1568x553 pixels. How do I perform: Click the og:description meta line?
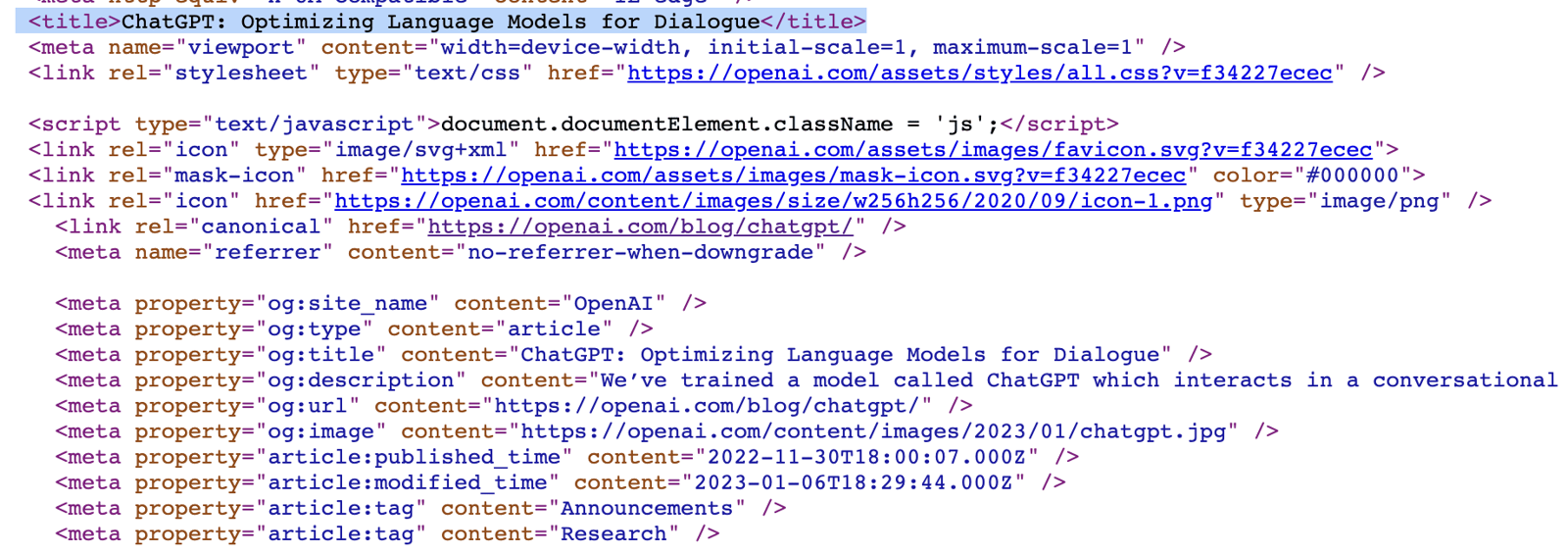(807, 379)
